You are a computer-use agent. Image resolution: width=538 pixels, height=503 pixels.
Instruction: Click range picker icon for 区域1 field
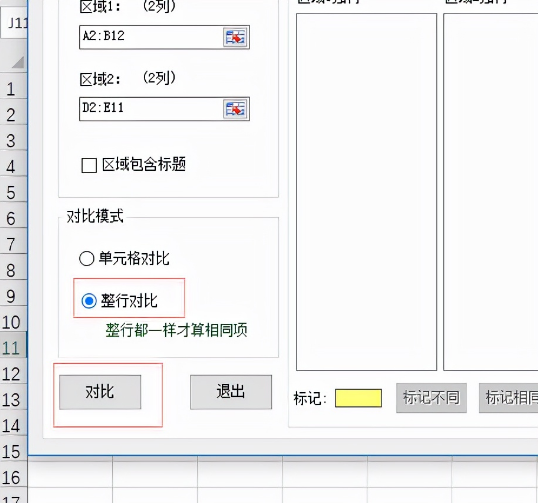tap(235, 37)
